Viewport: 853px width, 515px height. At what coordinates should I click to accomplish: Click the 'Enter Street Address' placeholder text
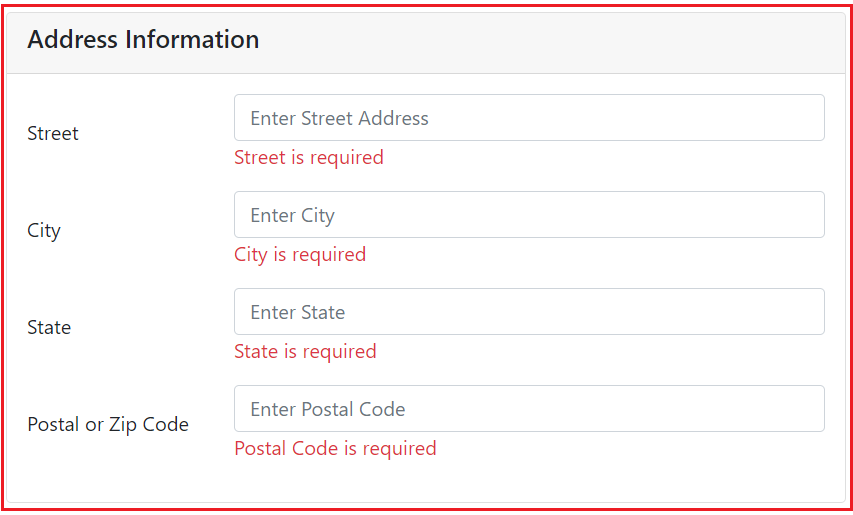click(339, 118)
